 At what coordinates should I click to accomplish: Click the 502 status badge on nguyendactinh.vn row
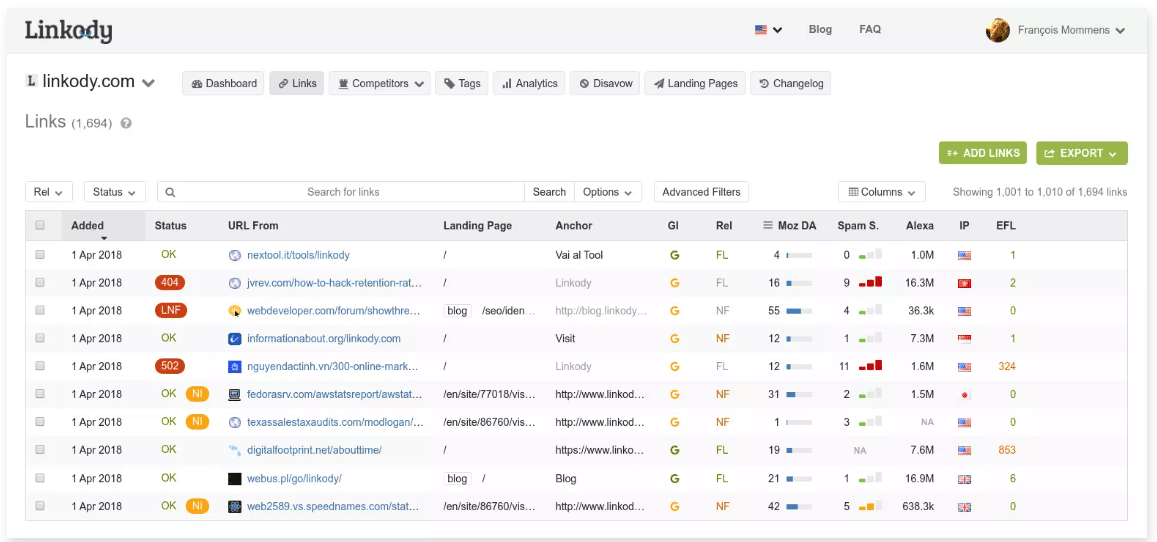(170, 366)
